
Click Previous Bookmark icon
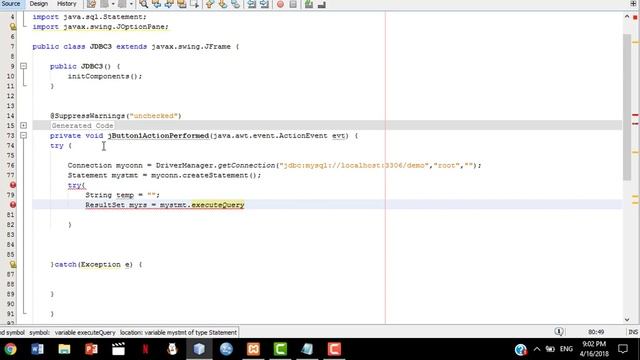[210, 4]
